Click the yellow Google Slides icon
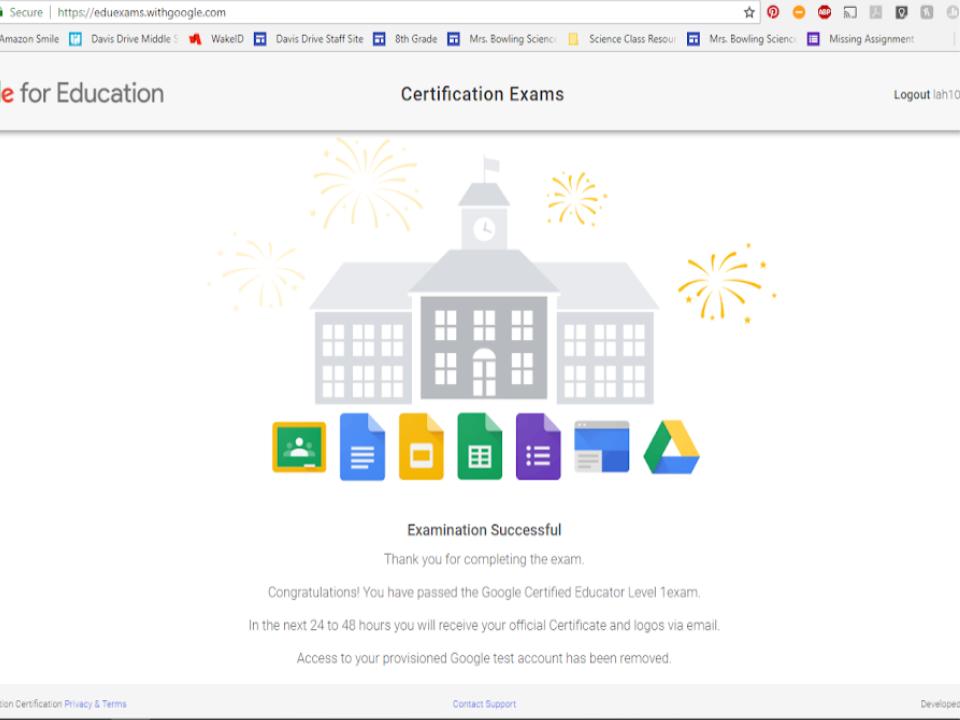This screenshot has height=720, width=960. point(421,447)
